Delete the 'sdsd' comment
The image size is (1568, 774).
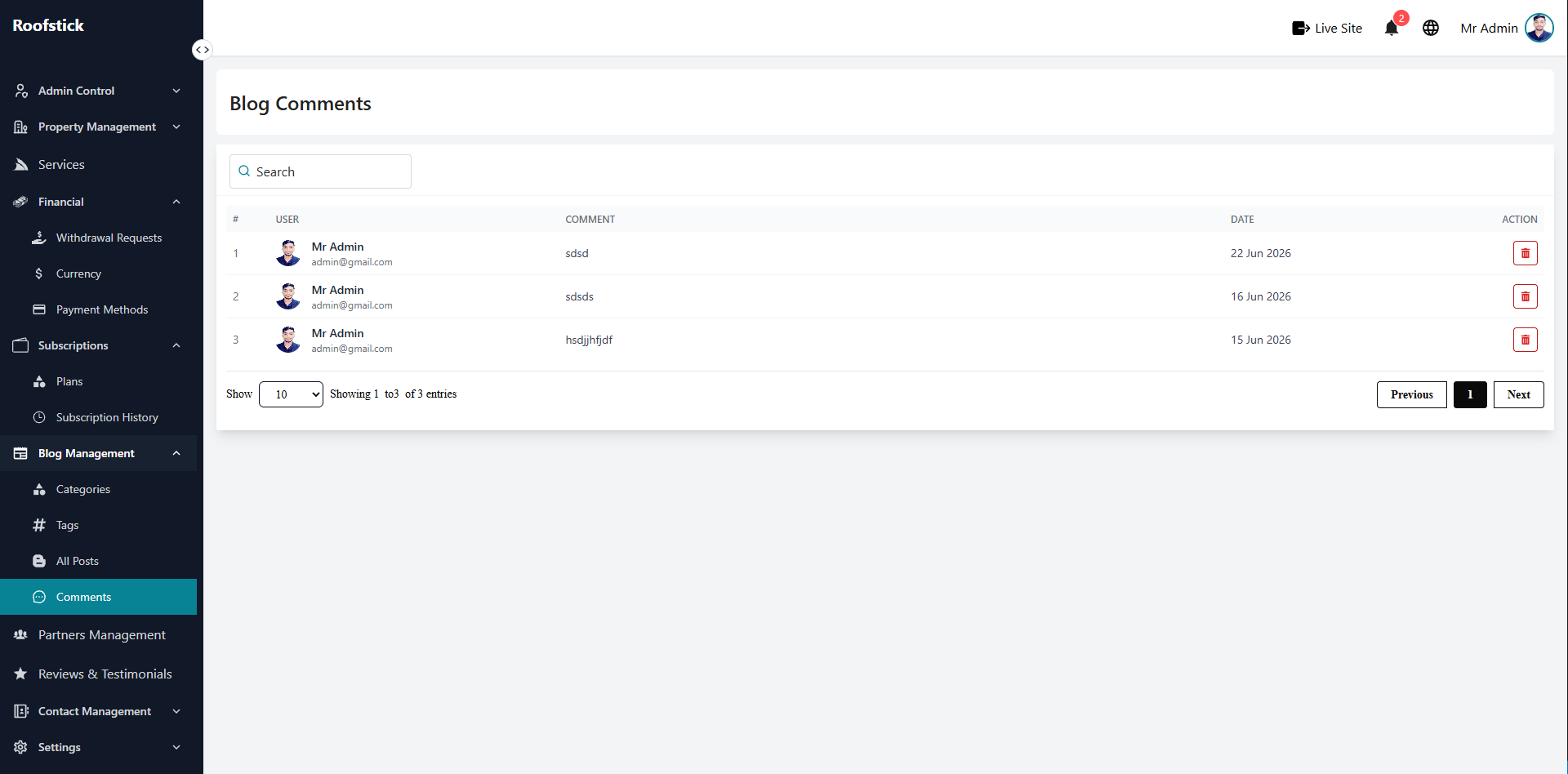pyautogui.click(x=1525, y=253)
